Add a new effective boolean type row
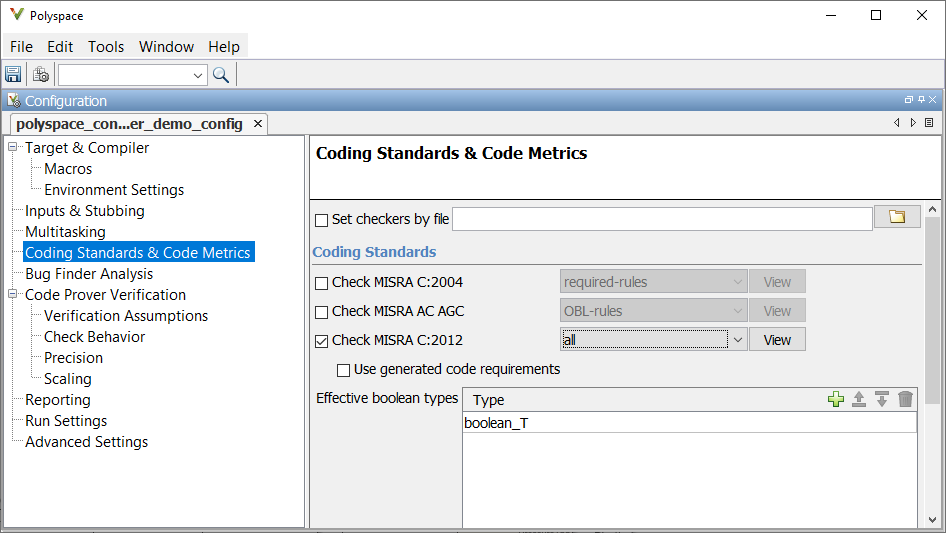 (x=836, y=399)
